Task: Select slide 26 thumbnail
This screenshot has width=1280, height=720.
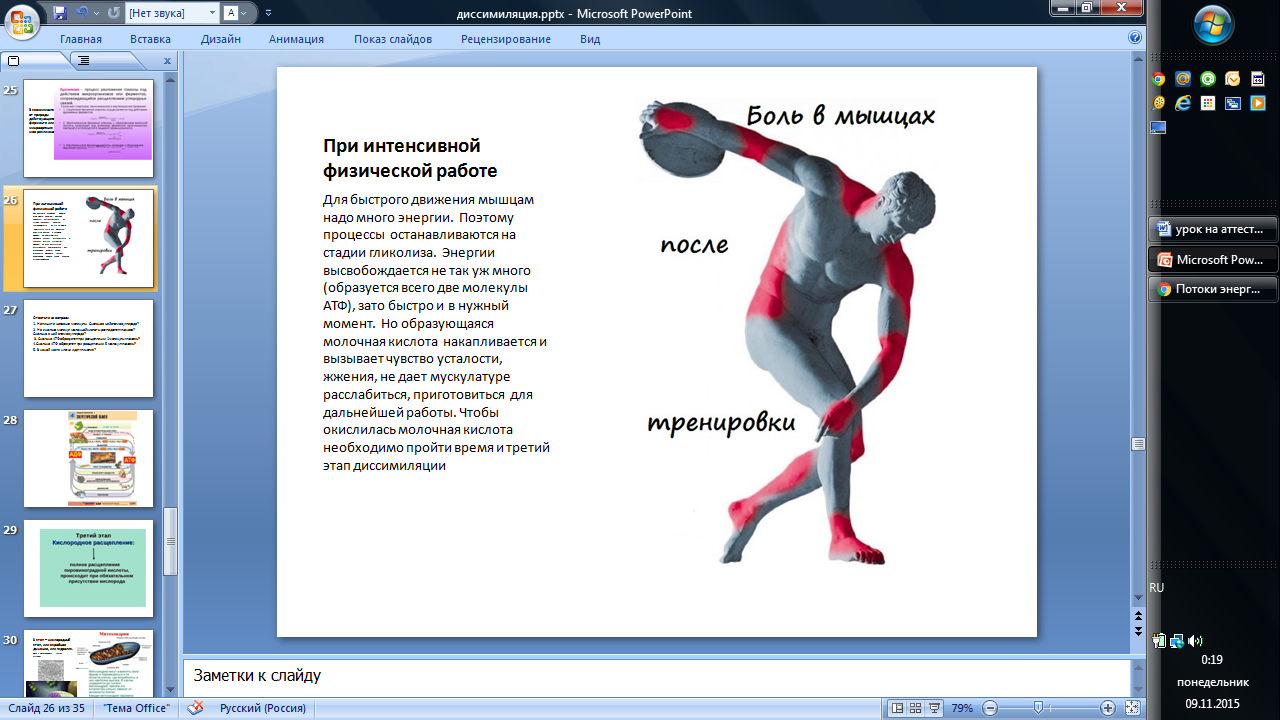Action: point(89,238)
